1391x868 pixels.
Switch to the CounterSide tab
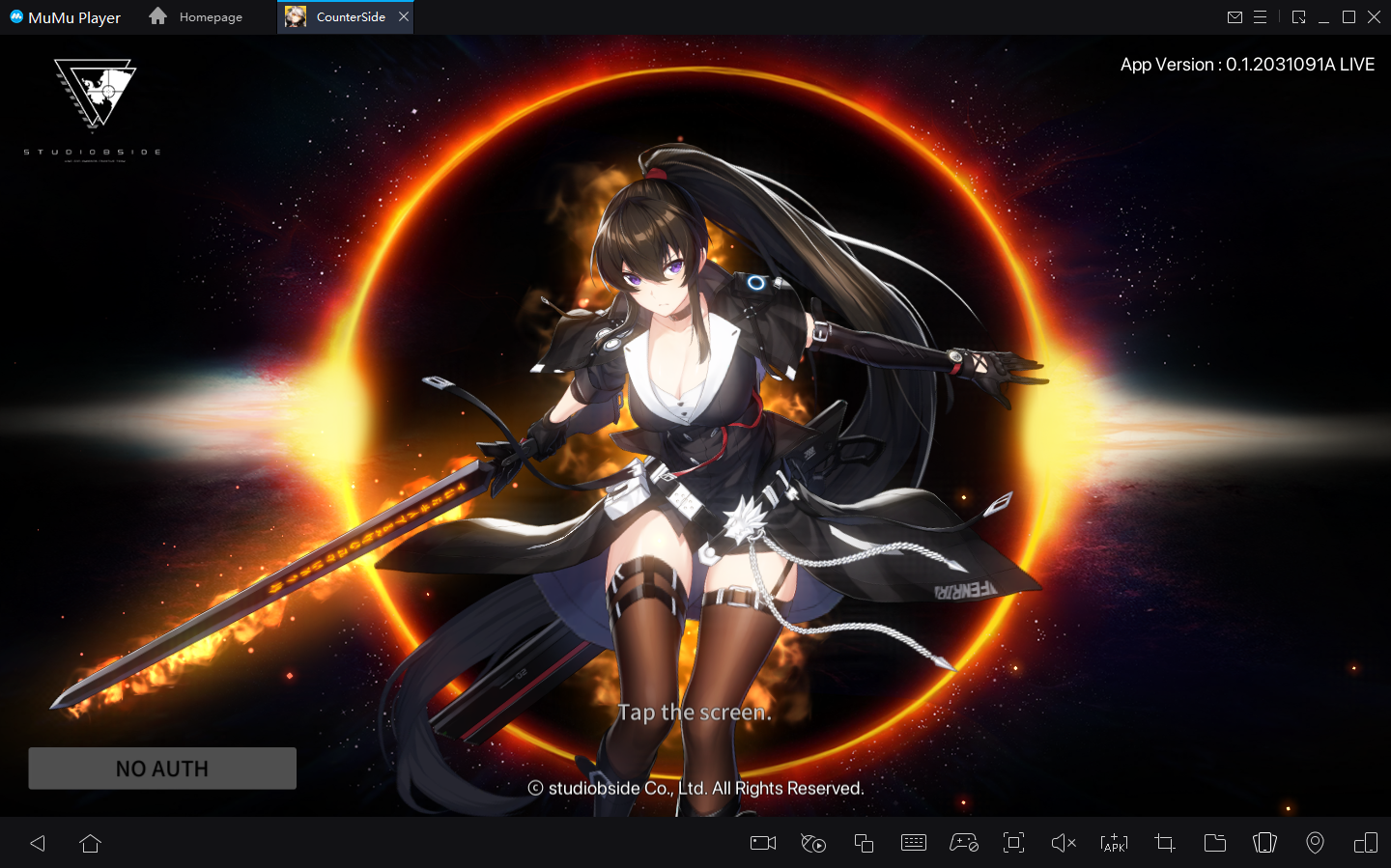point(345,17)
